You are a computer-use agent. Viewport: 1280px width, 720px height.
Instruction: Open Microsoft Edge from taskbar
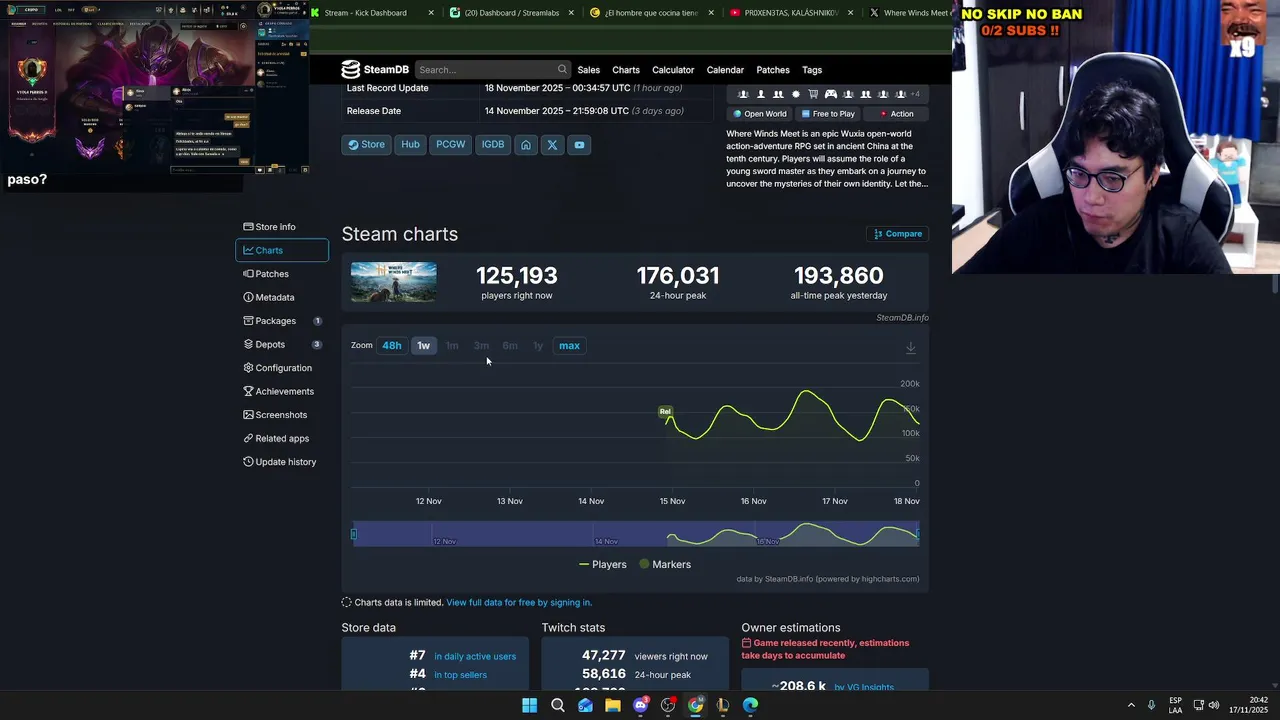750,705
